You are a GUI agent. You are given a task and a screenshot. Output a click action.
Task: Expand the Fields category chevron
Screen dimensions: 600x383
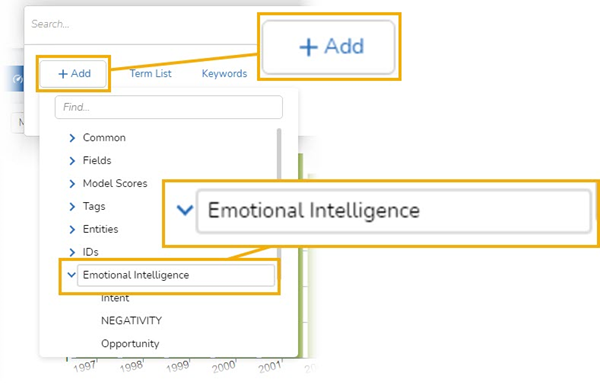point(72,161)
